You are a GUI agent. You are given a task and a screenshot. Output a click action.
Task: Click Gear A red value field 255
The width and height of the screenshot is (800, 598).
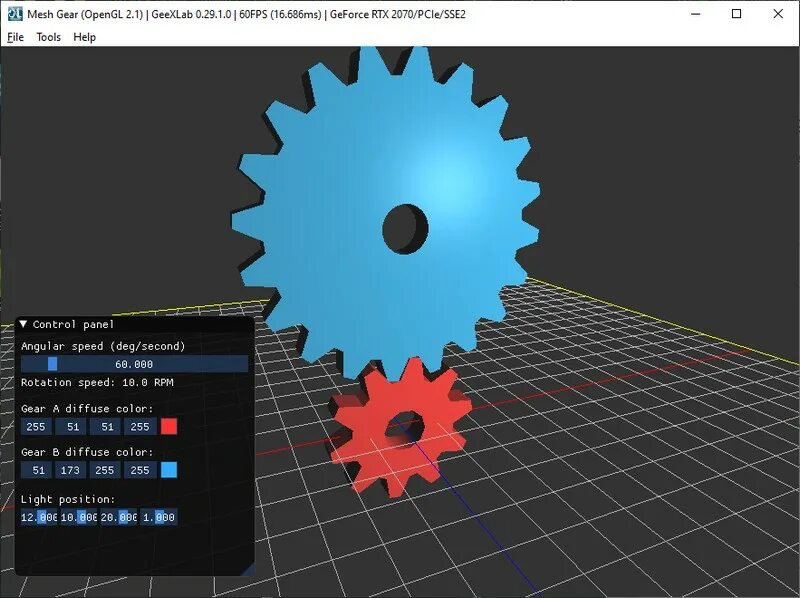pos(36,427)
